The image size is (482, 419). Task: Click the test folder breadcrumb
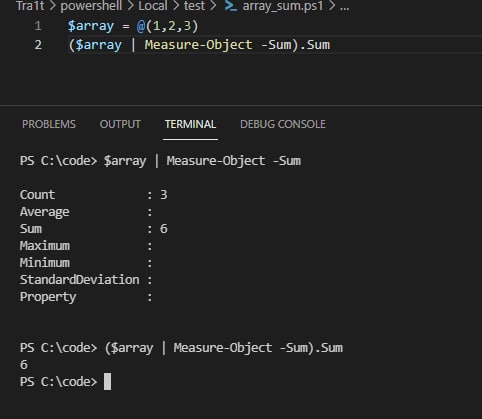coord(194,6)
